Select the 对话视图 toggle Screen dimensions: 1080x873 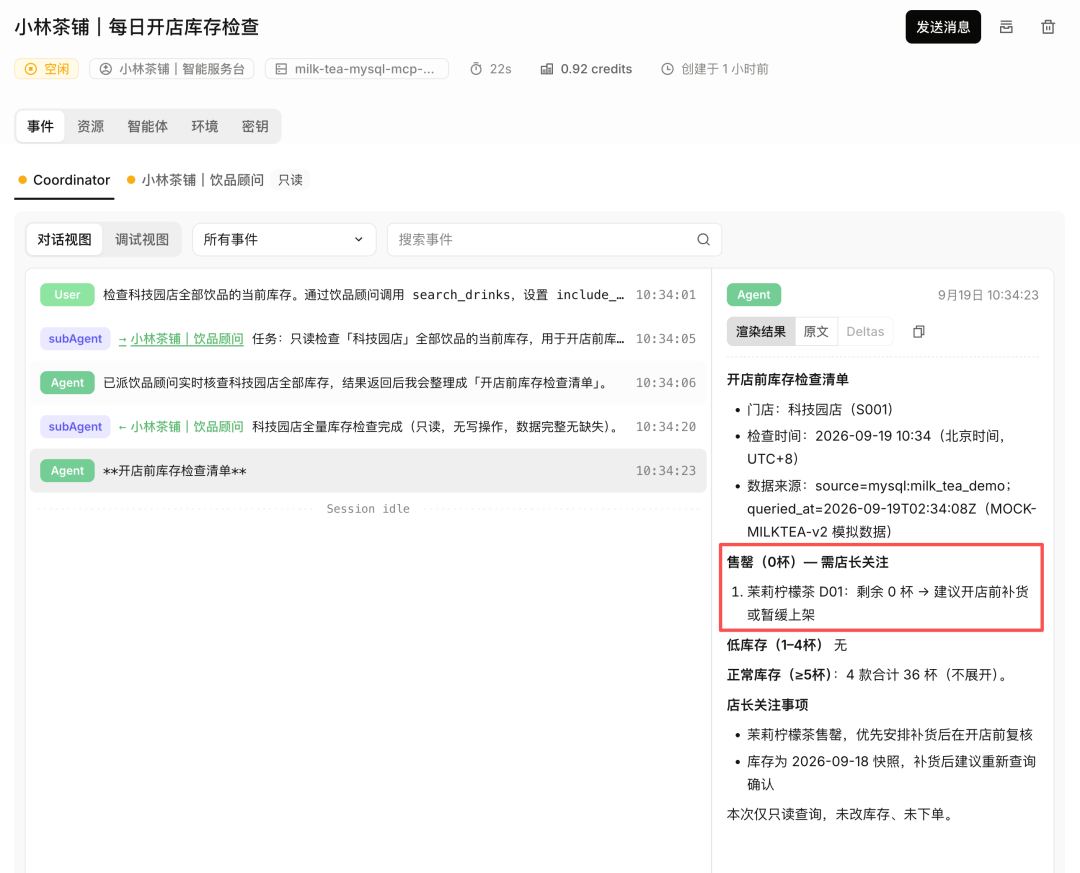click(64, 239)
